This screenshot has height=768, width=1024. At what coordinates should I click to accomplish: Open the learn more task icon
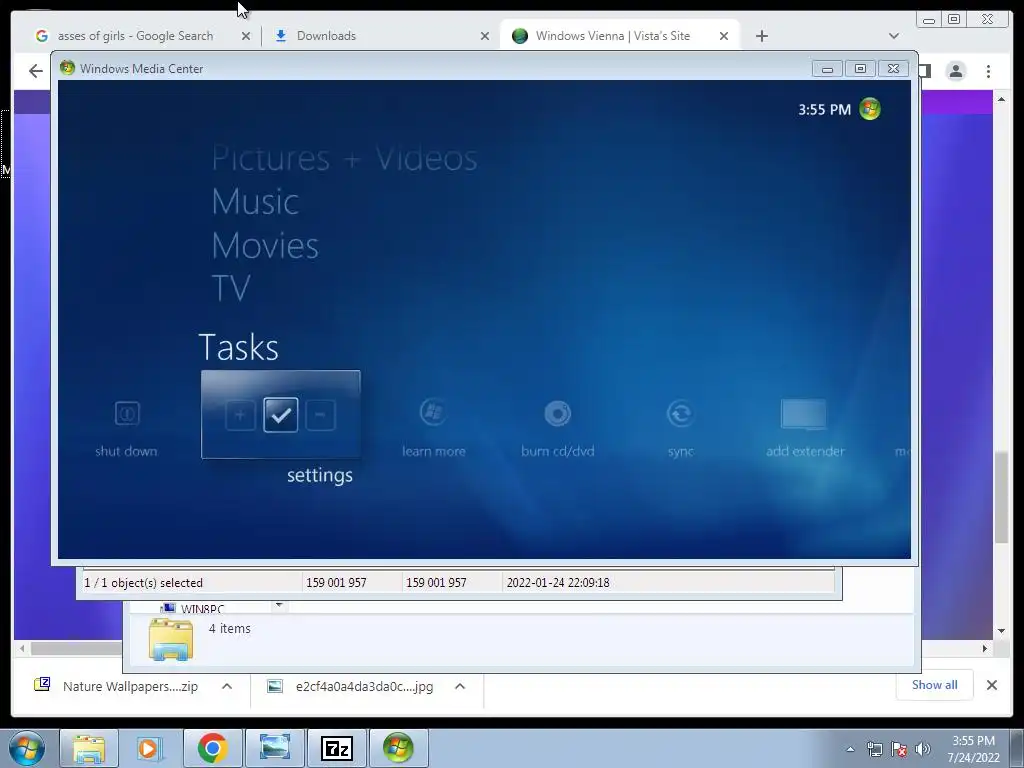(x=432, y=413)
